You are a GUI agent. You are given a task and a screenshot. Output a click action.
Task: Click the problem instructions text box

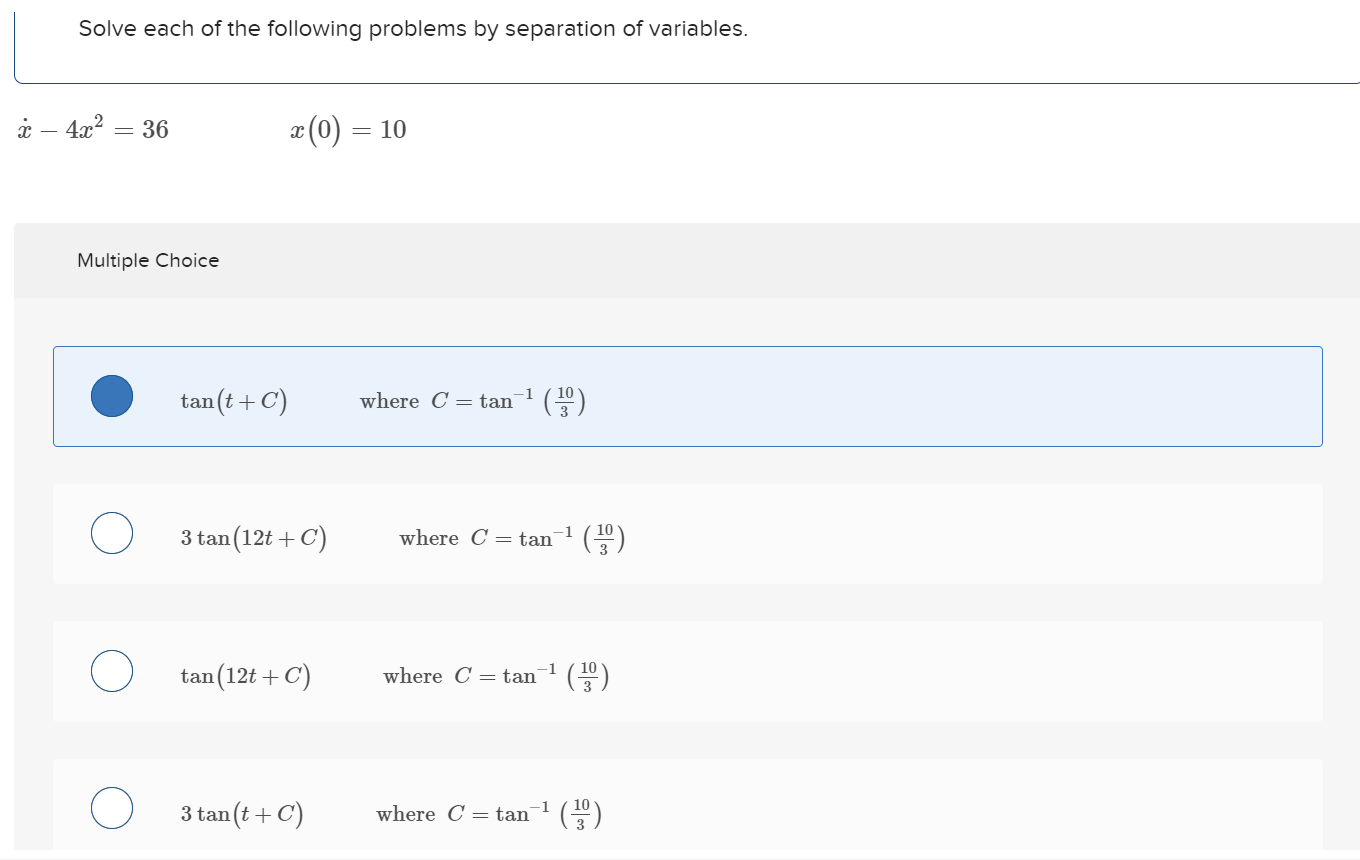(x=413, y=28)
